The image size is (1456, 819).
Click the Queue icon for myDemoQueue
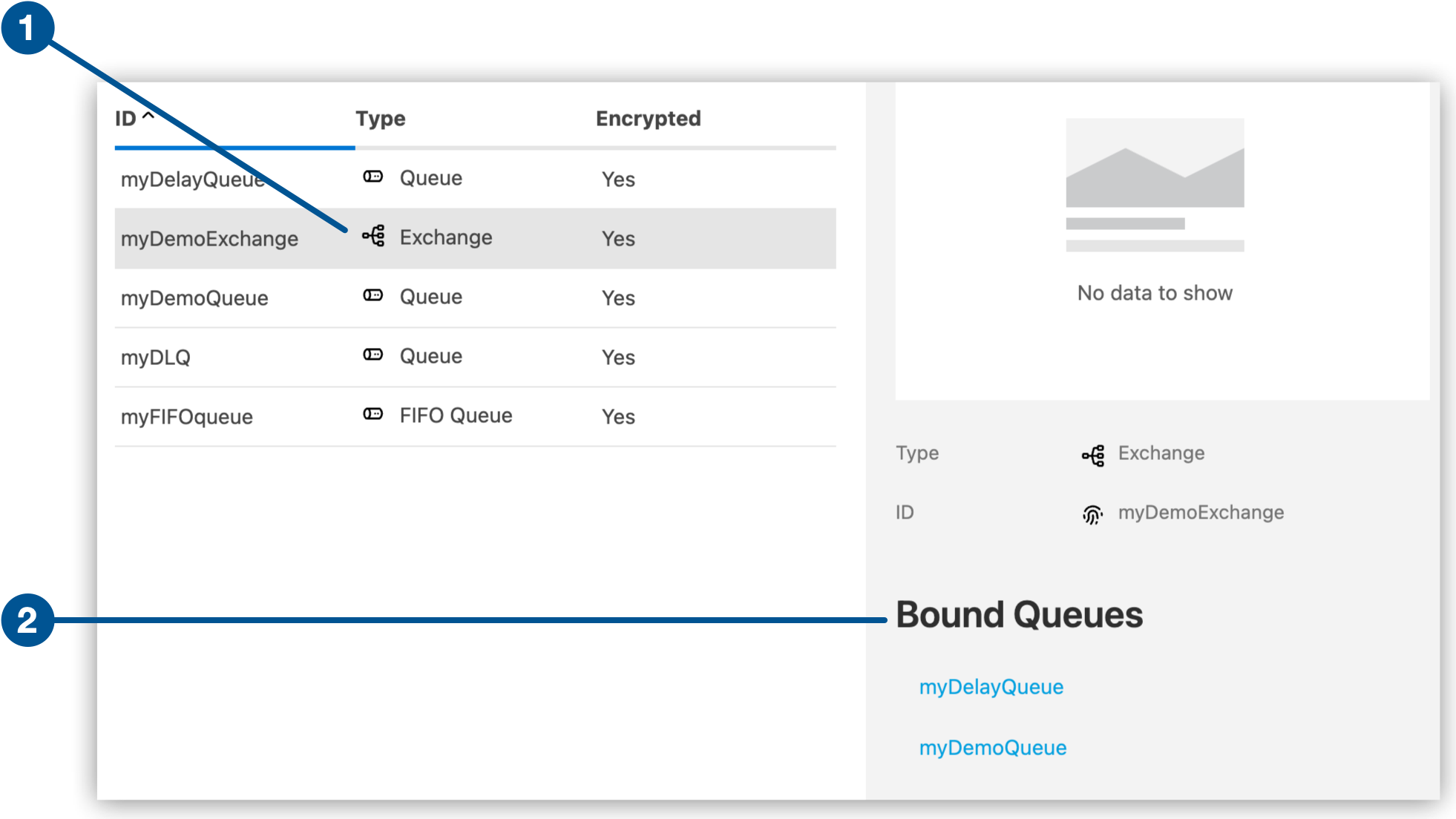(373, 294)
